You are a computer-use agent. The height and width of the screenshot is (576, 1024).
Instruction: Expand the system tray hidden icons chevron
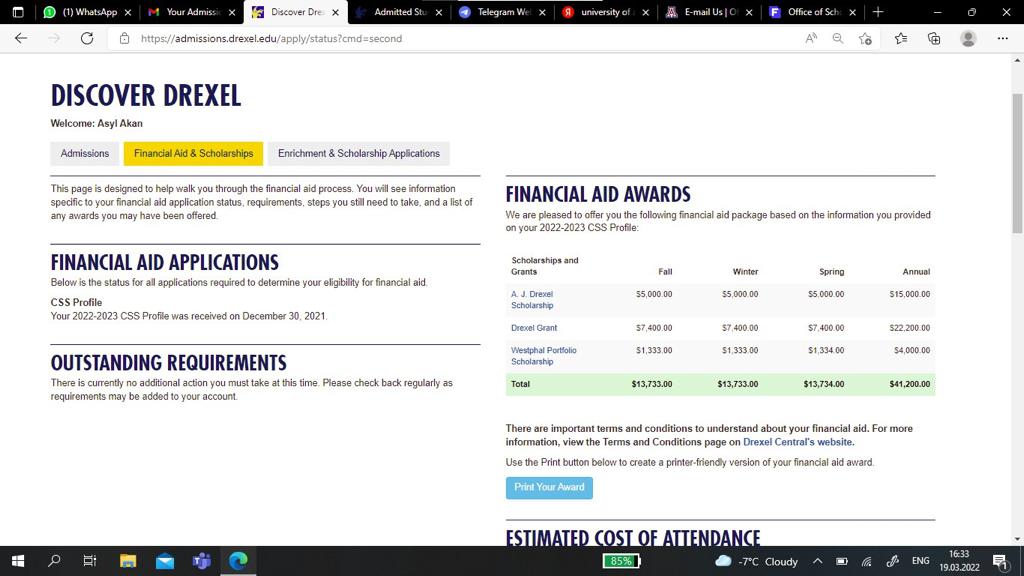coord(817,561)
